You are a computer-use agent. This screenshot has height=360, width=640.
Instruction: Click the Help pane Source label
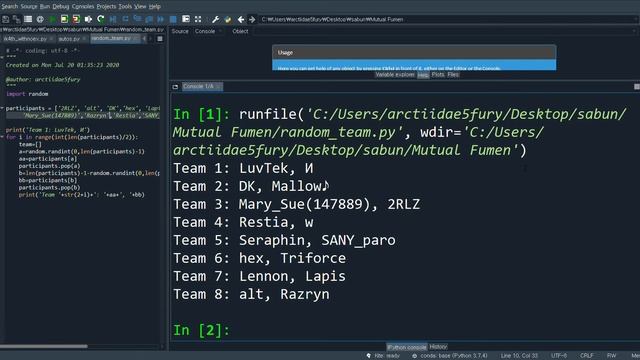(180, 31)
